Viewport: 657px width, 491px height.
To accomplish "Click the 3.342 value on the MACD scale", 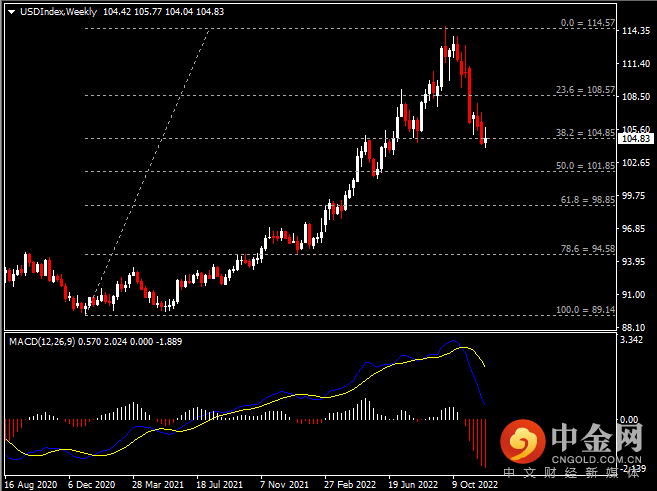I will click(632, 341).
